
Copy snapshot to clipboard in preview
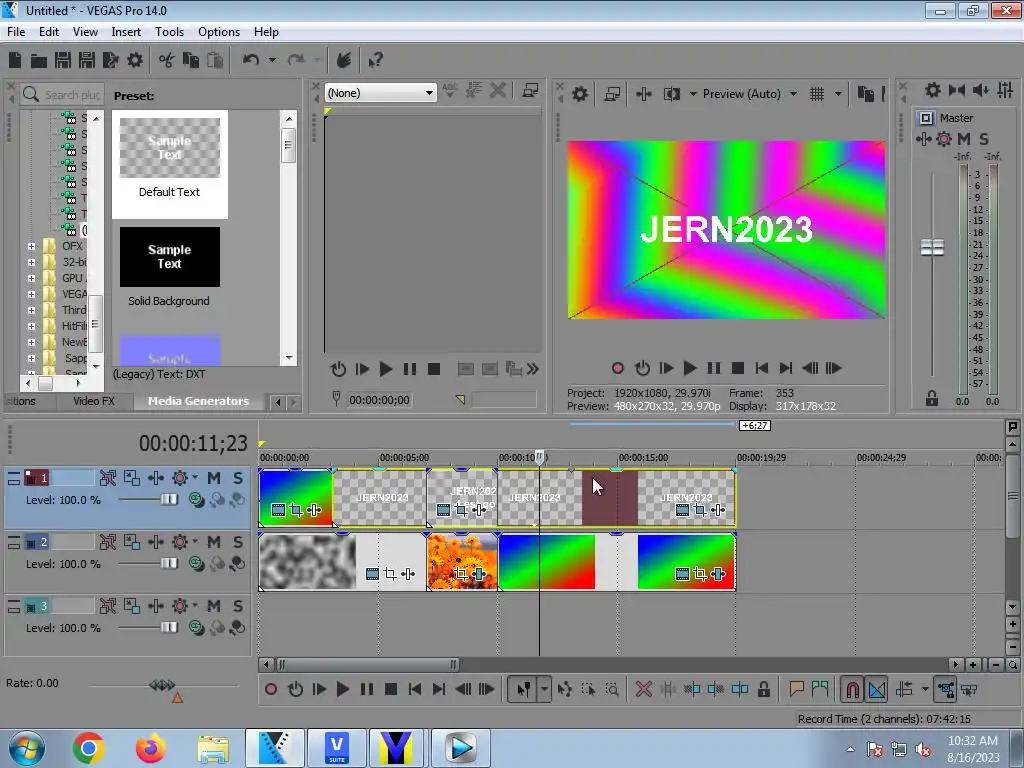tap(865, 94)
